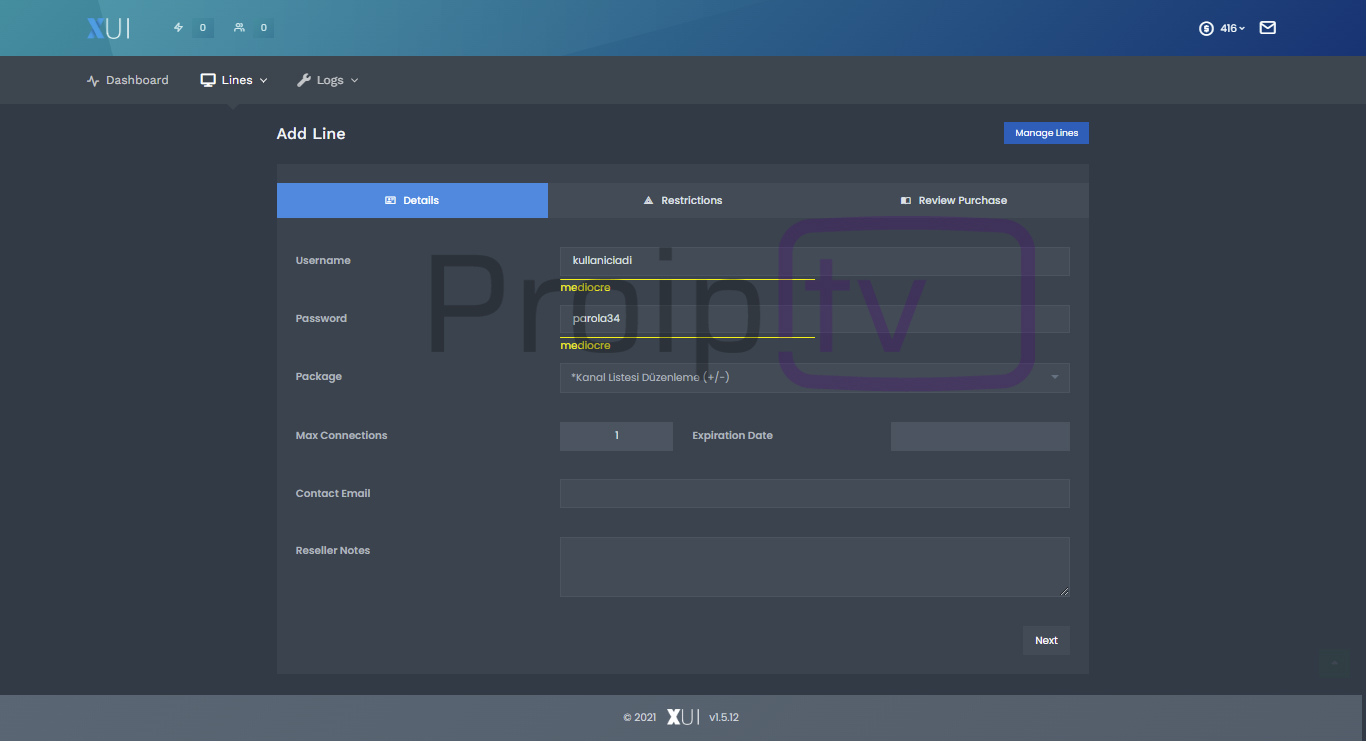This screenshot has height=741, width=1366.
Task: Click the Review Purchase tab icon
Action: [906, 200]
